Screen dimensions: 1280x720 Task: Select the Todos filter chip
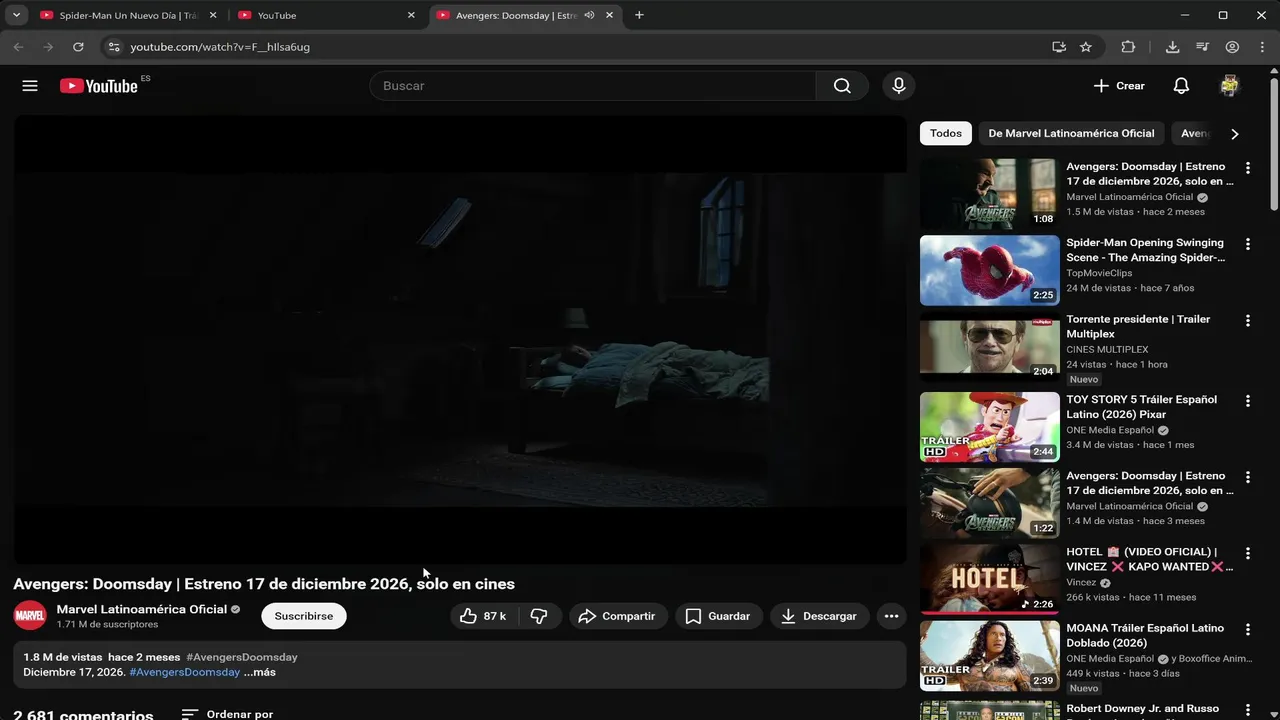pos(946,133)
